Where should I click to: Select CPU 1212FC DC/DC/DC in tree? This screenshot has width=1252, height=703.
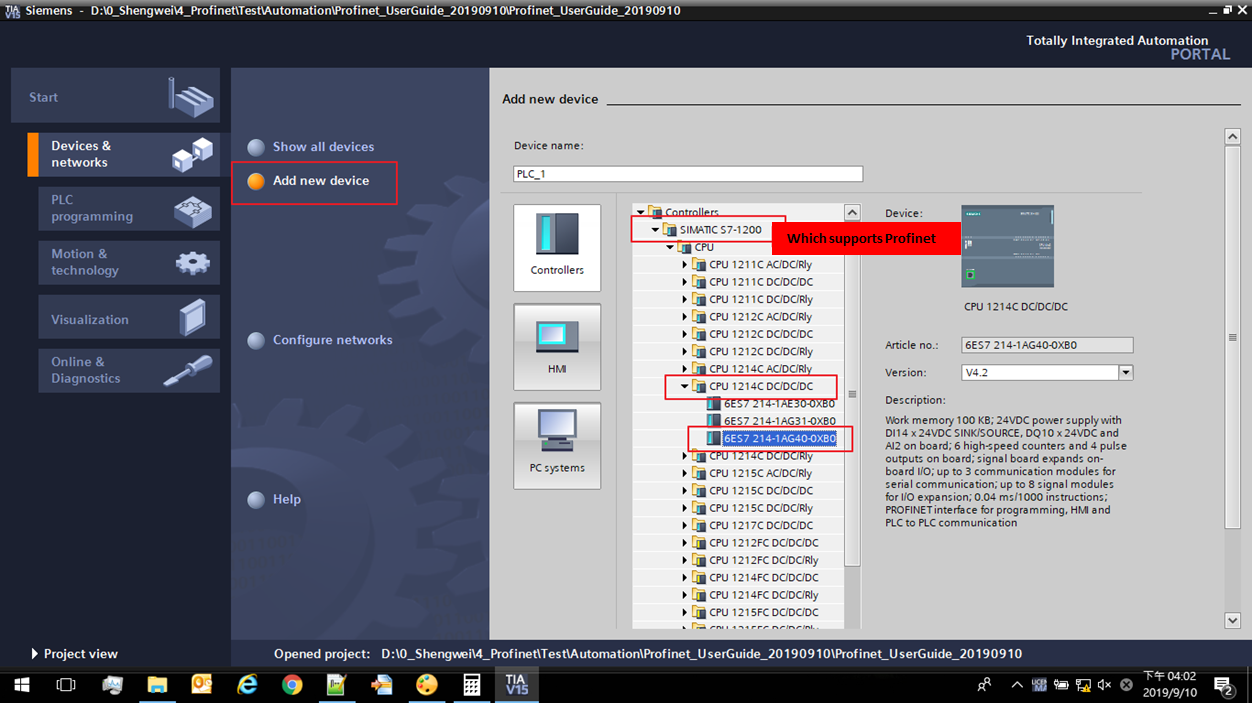(763, 543)
